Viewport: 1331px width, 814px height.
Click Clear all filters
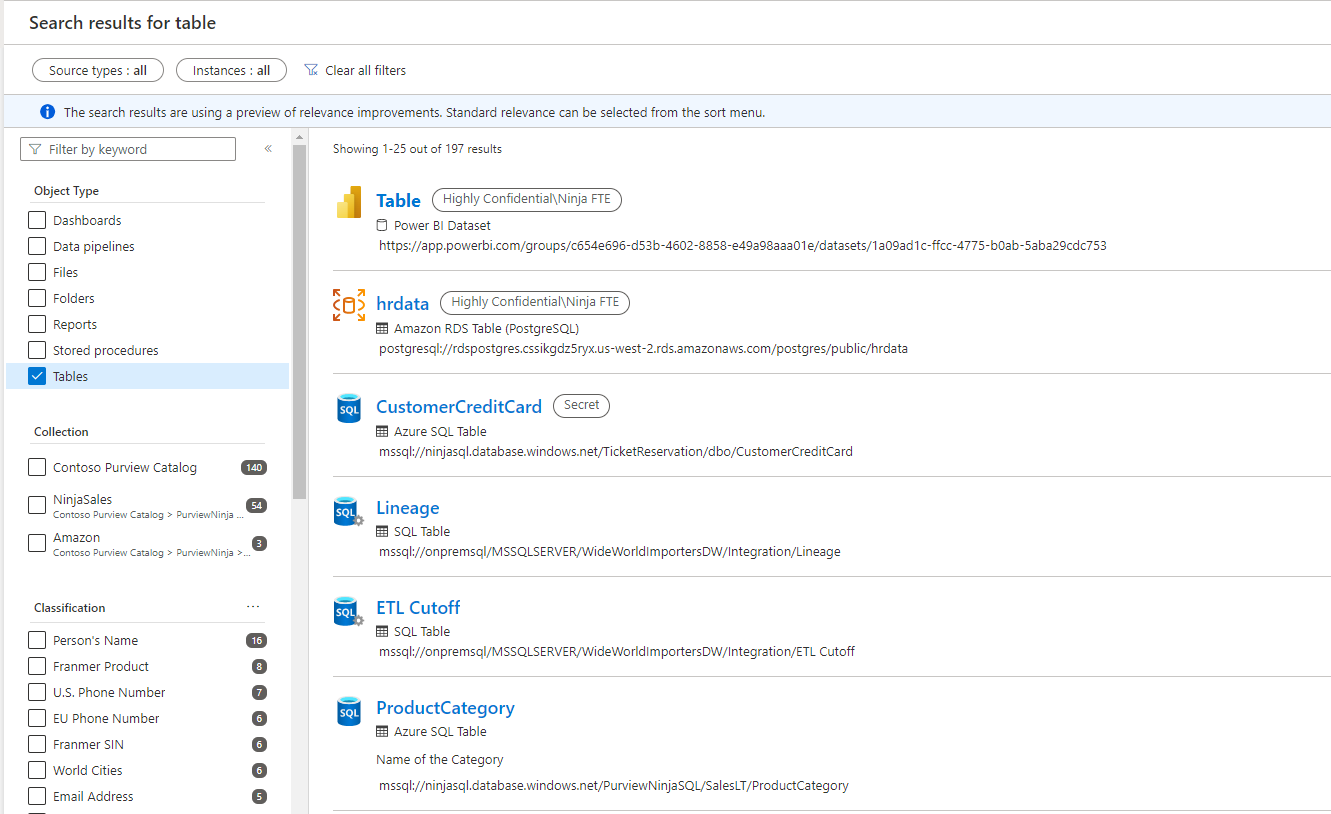point(365,70)
